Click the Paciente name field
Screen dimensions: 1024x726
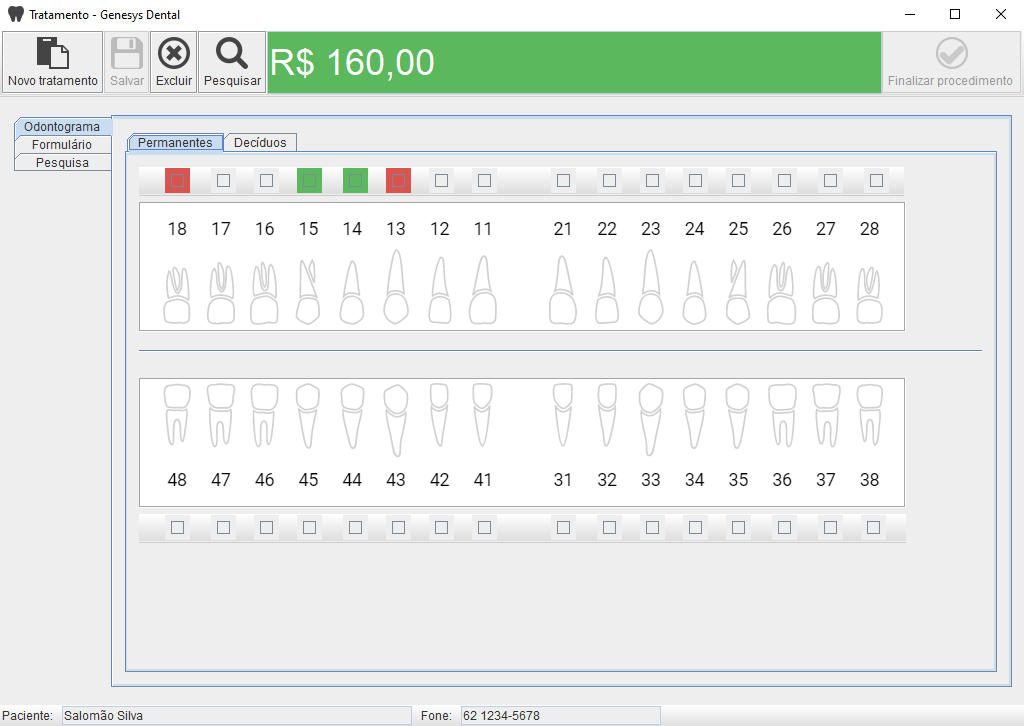(236, 716)
